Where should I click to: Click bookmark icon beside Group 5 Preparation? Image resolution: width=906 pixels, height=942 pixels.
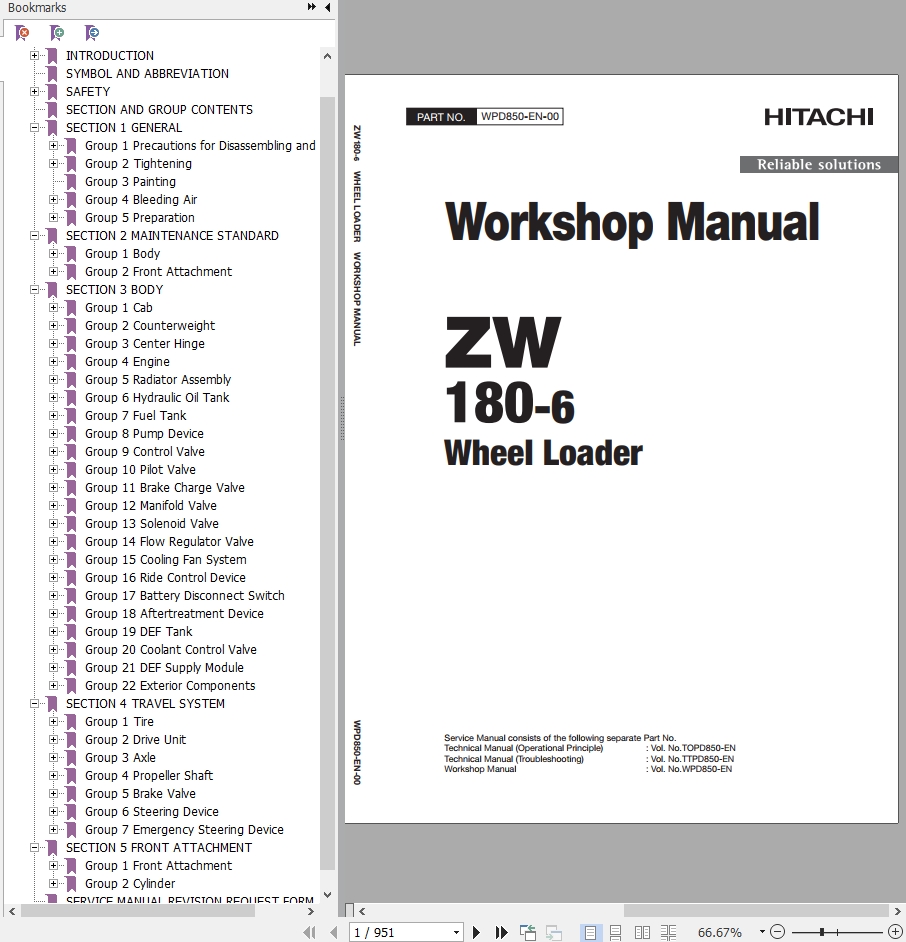[x=71, y=217]
